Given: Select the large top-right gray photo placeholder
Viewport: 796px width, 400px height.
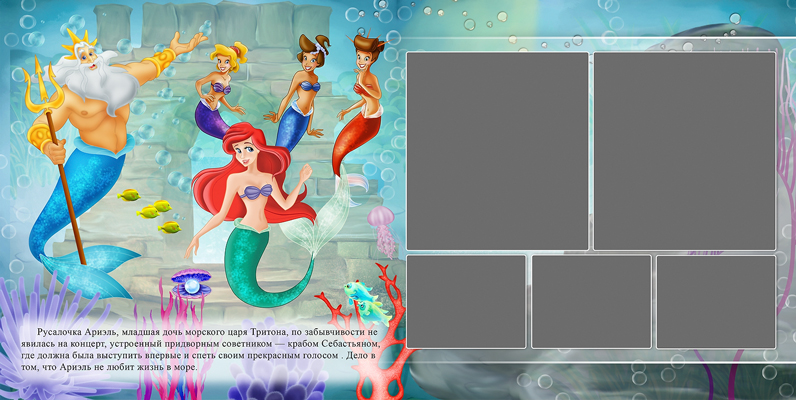Looking at the screenshot, I should 684,151.
